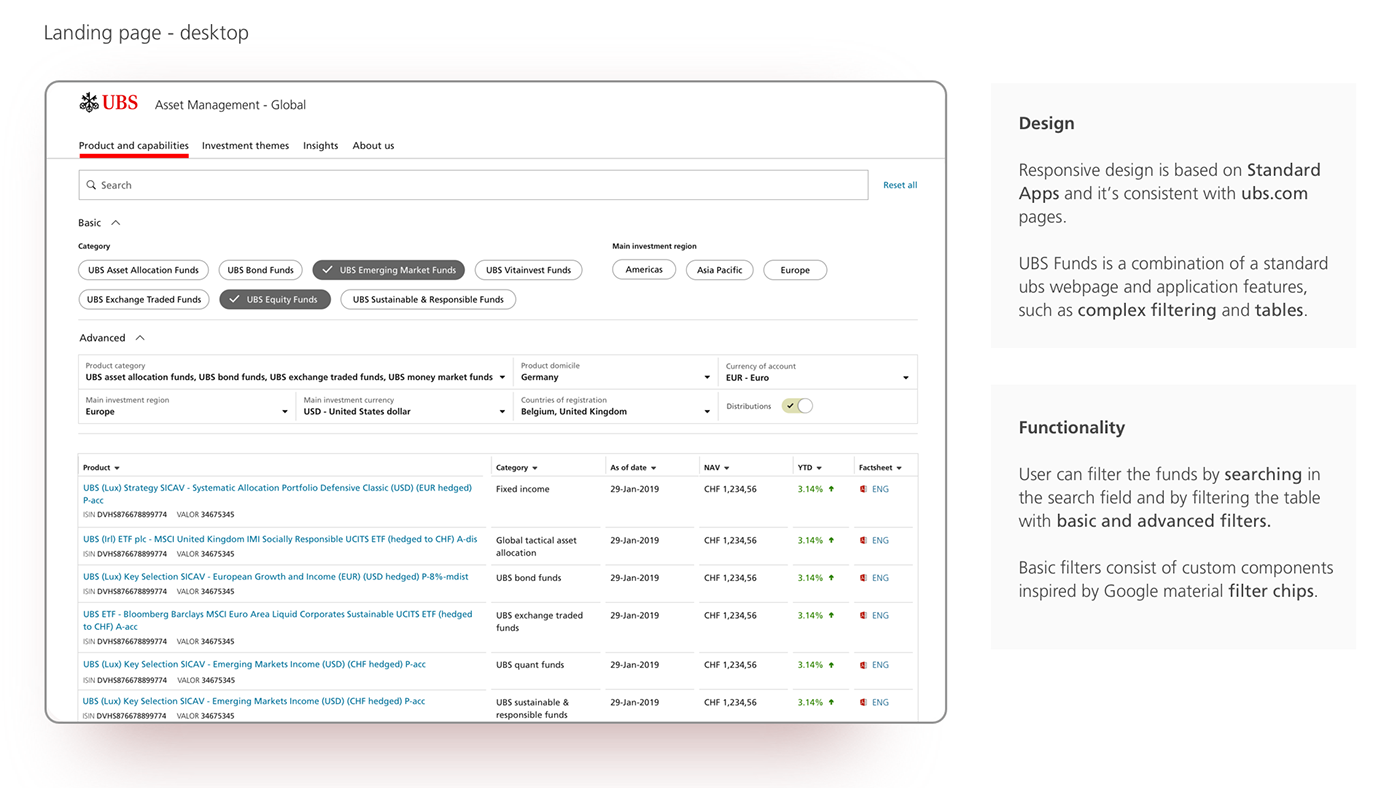Viewport: 1400px width, 788px height.
Task: Sort table by NAV column
Action: 716,468
